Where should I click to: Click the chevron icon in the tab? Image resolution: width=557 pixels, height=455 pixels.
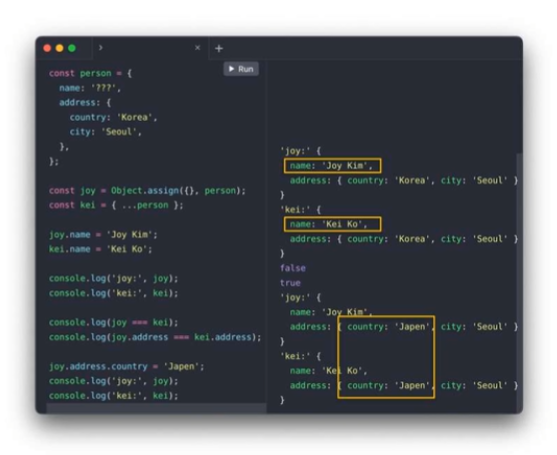(101, 48)
